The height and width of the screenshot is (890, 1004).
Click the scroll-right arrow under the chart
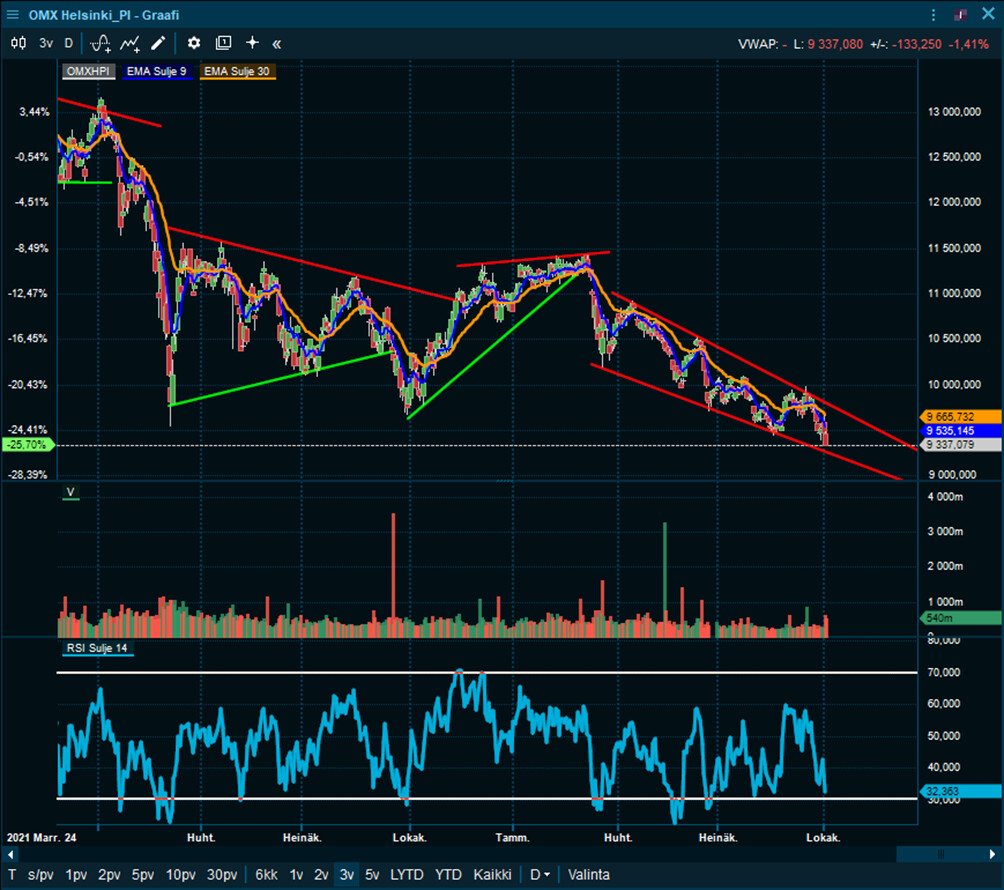point(992,854)
